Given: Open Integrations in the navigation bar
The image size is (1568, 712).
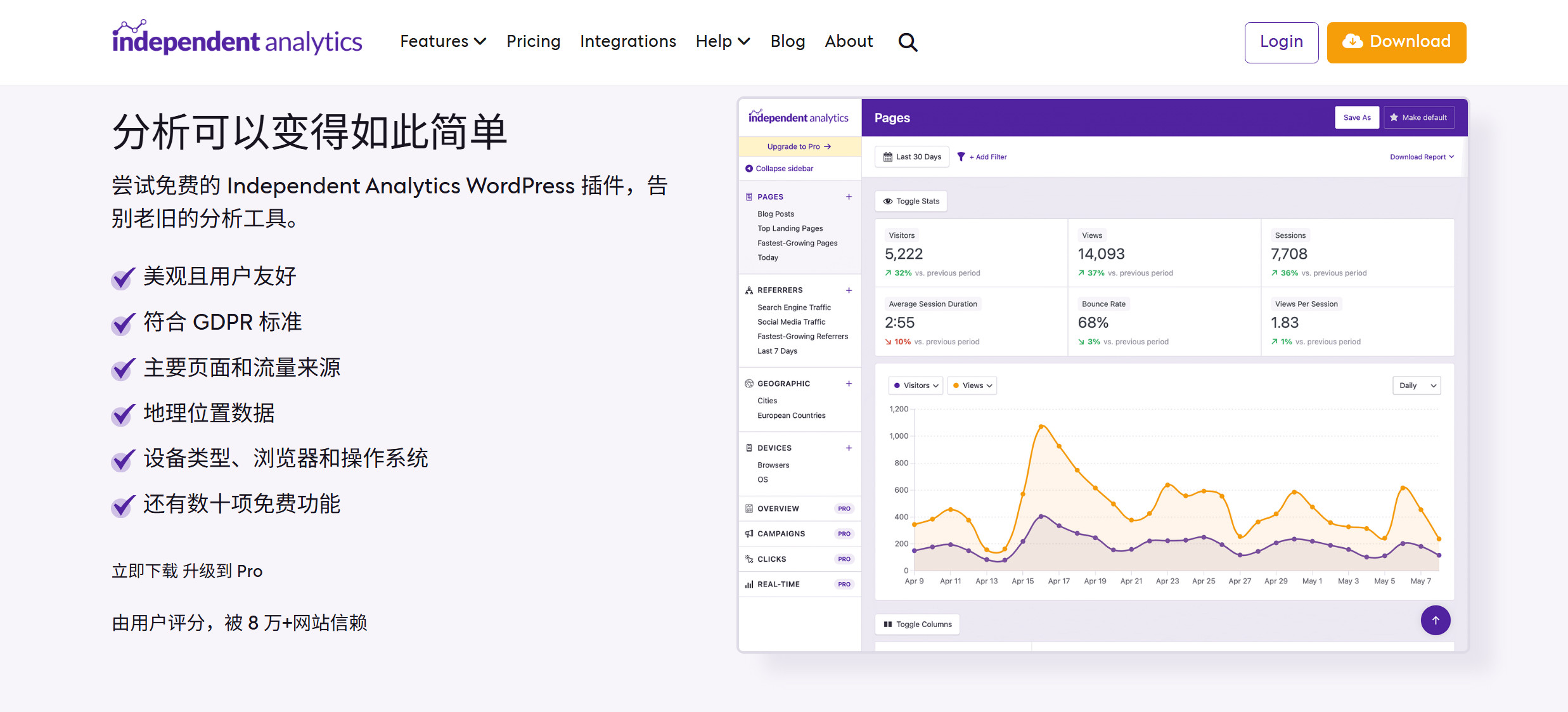Looking at the screenshot, I should (x=628, y=41).
